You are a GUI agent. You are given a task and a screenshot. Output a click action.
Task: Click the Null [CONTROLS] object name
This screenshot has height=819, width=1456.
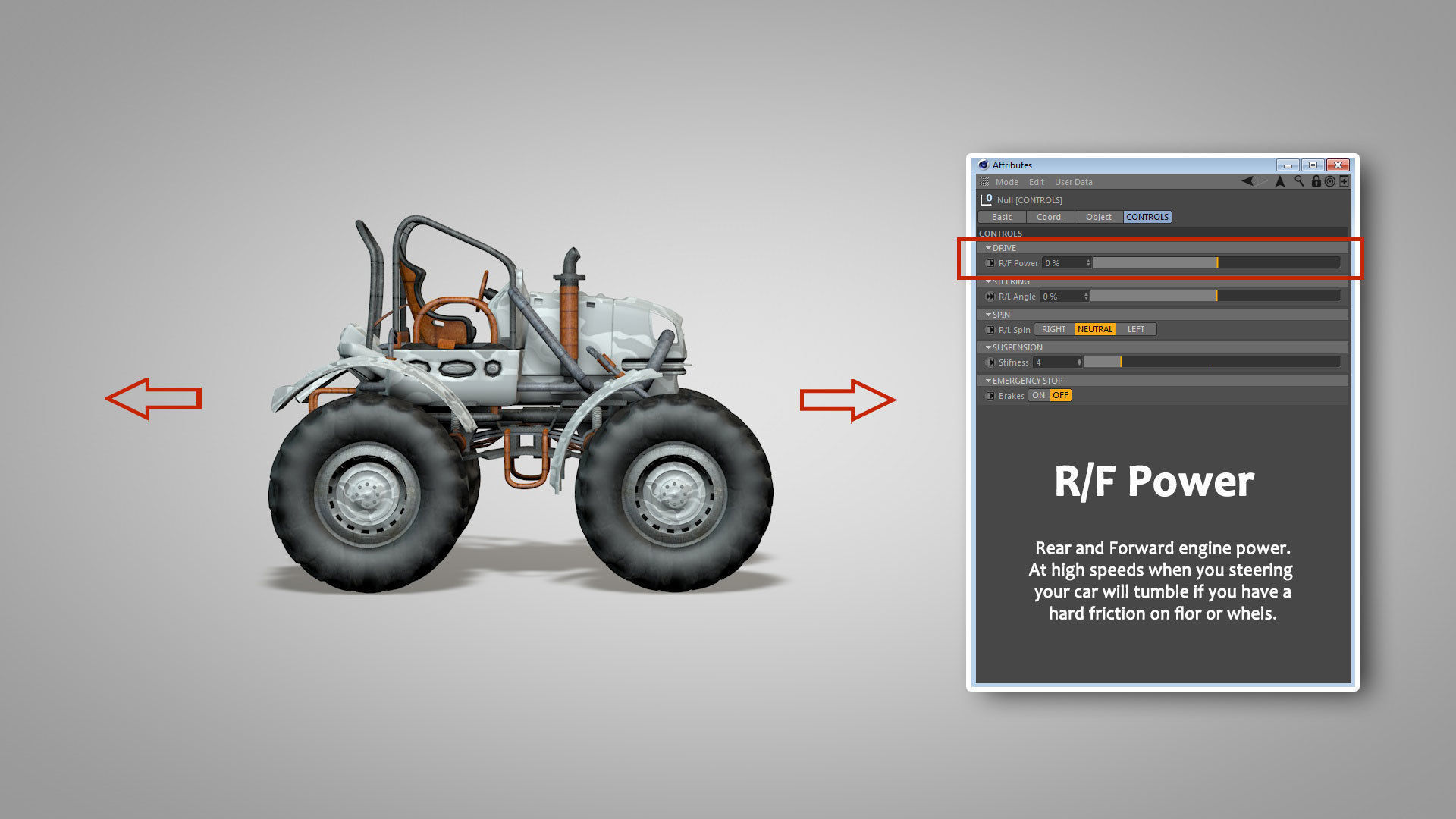tap(1029, 200)
